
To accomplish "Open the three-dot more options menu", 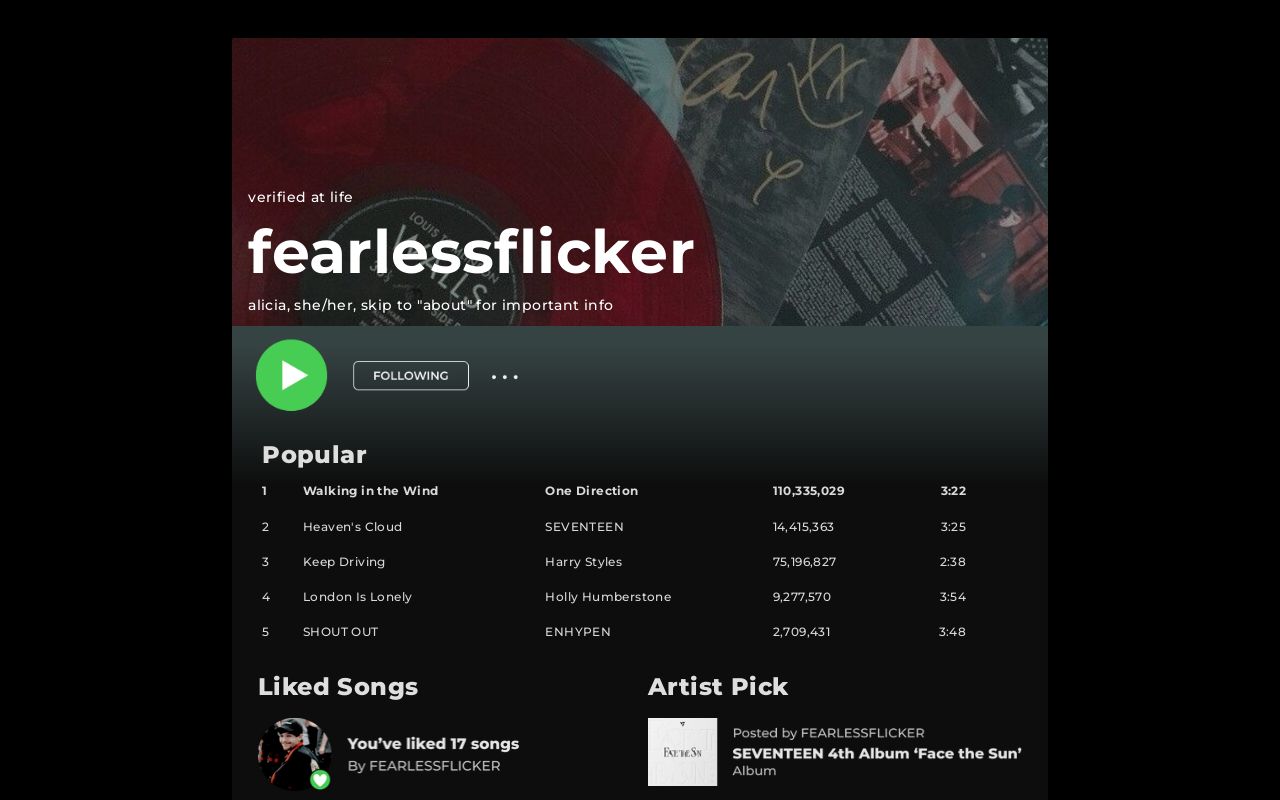I will [x=505, y=377].
